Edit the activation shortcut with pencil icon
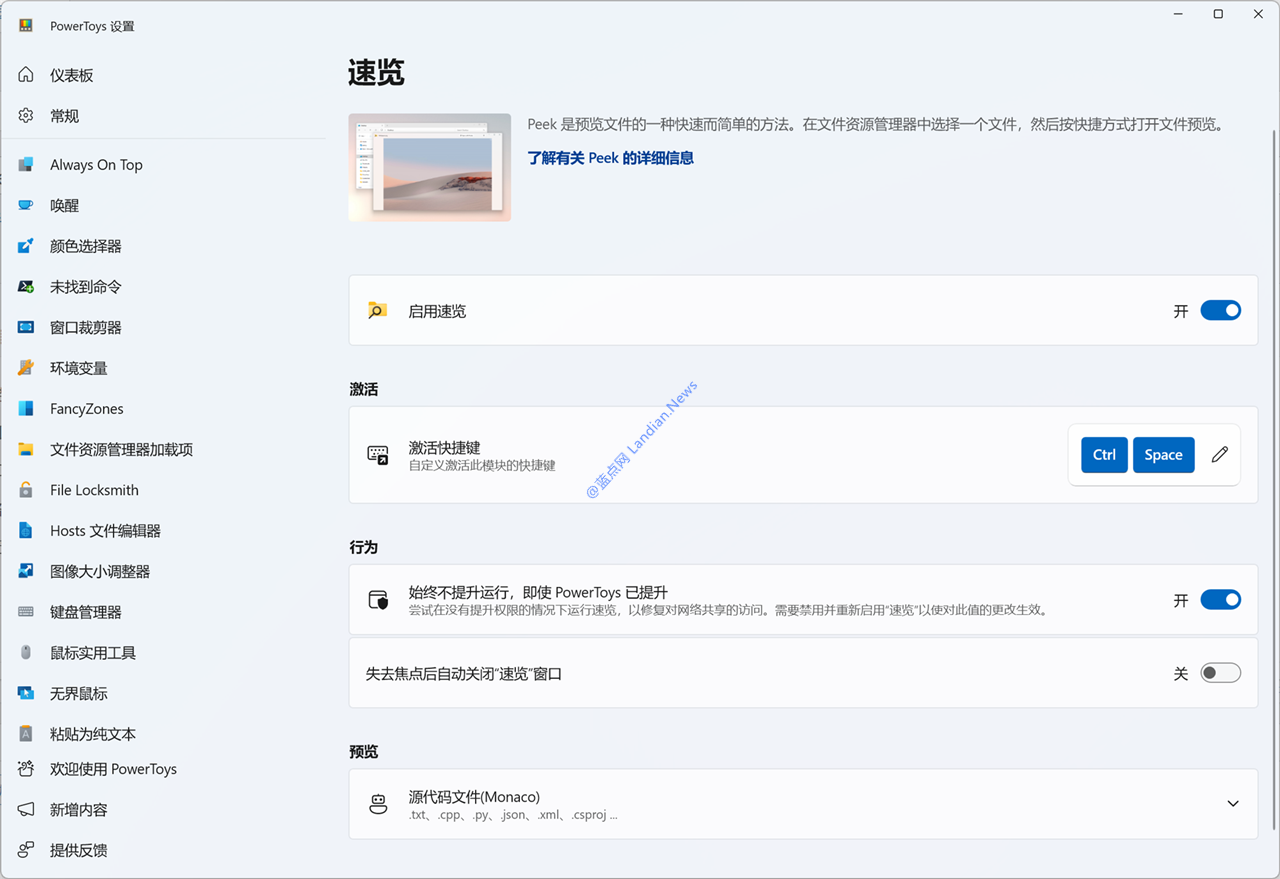Image resolution: width=1280 pixels, height=879 pixels. (x=1219, y=455)
